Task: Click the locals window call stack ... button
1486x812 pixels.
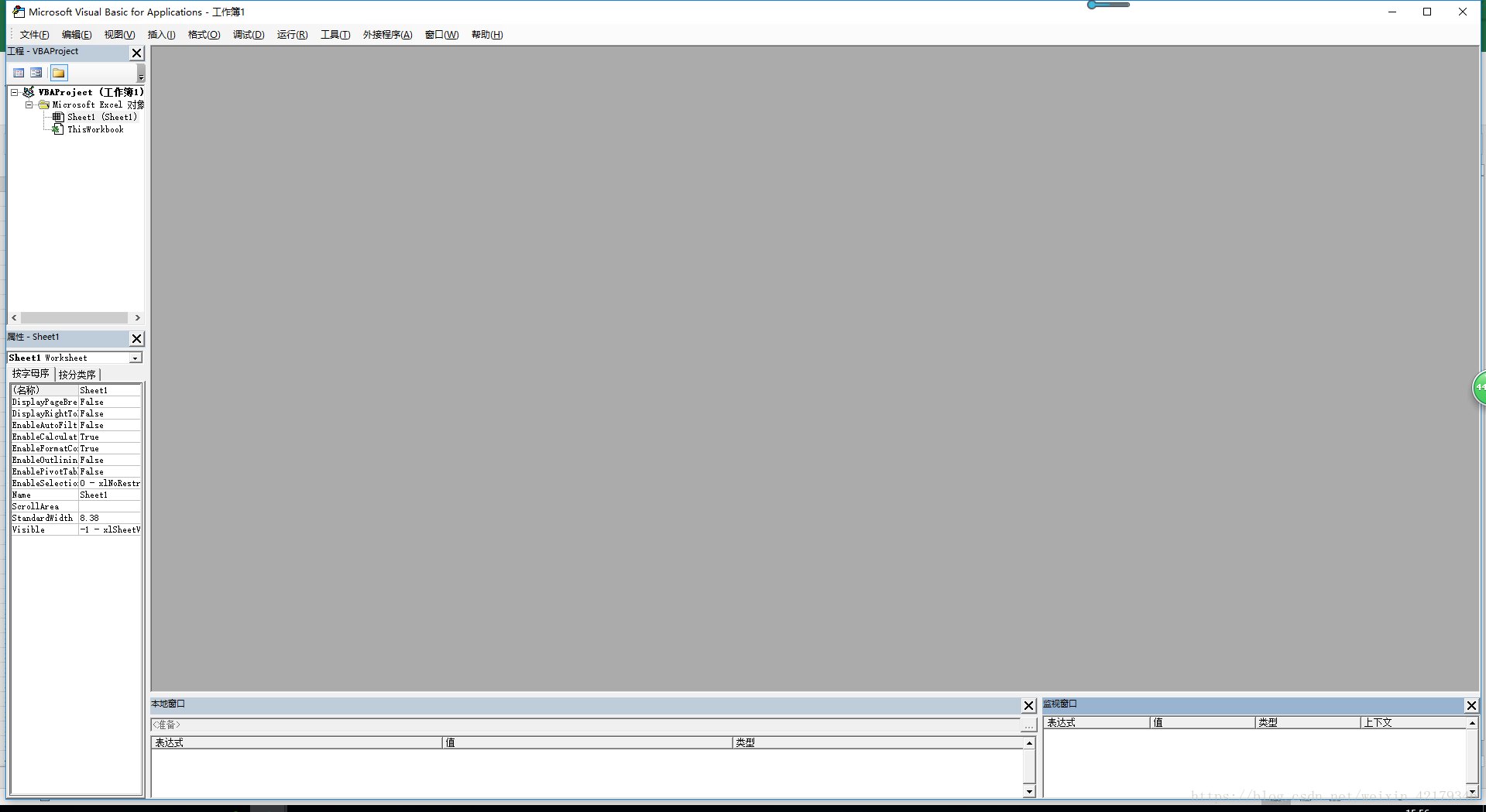Action: (x=1028, y=725)
